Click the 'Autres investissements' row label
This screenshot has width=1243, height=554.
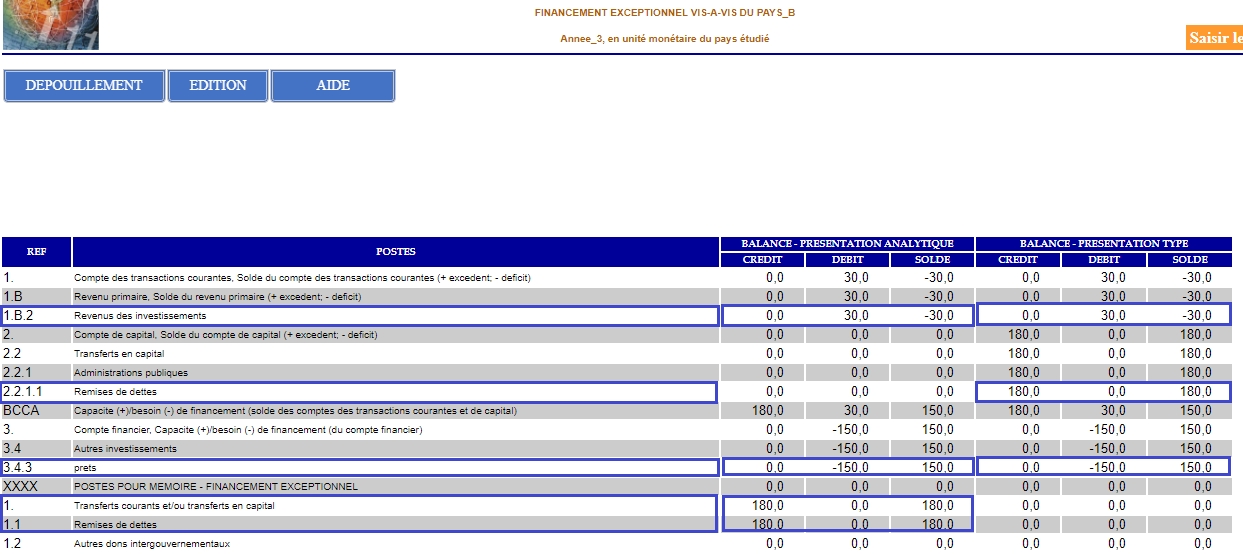125,449
